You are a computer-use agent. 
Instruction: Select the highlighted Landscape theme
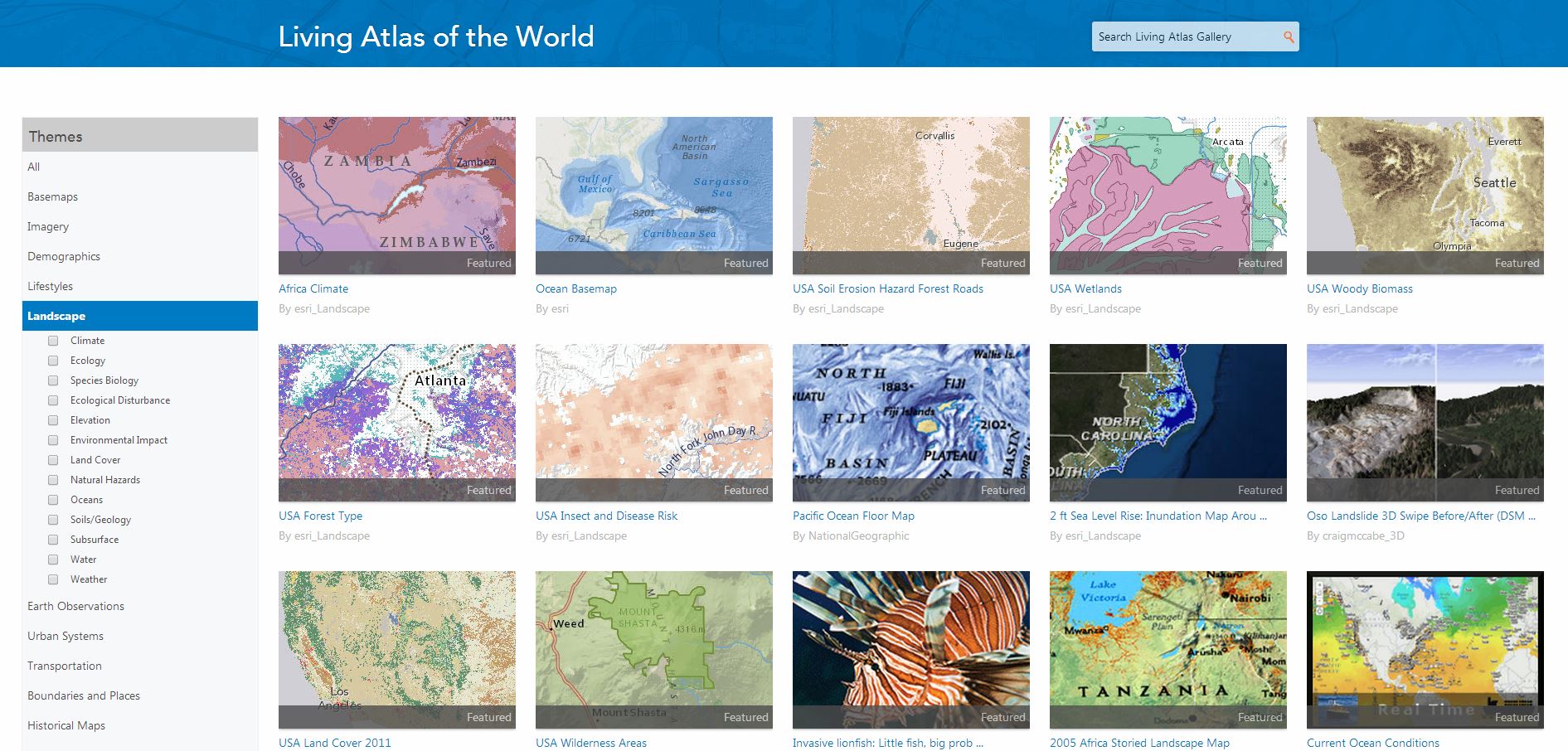(x=140, y=316)
